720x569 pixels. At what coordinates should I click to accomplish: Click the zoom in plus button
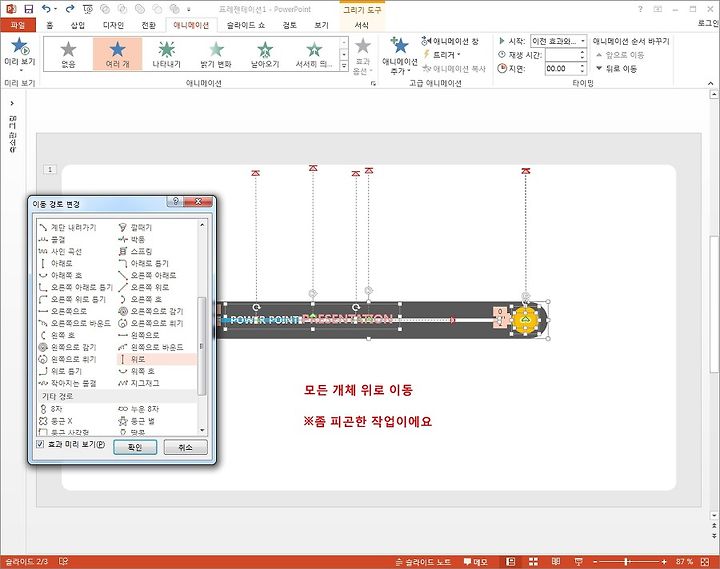664,562
